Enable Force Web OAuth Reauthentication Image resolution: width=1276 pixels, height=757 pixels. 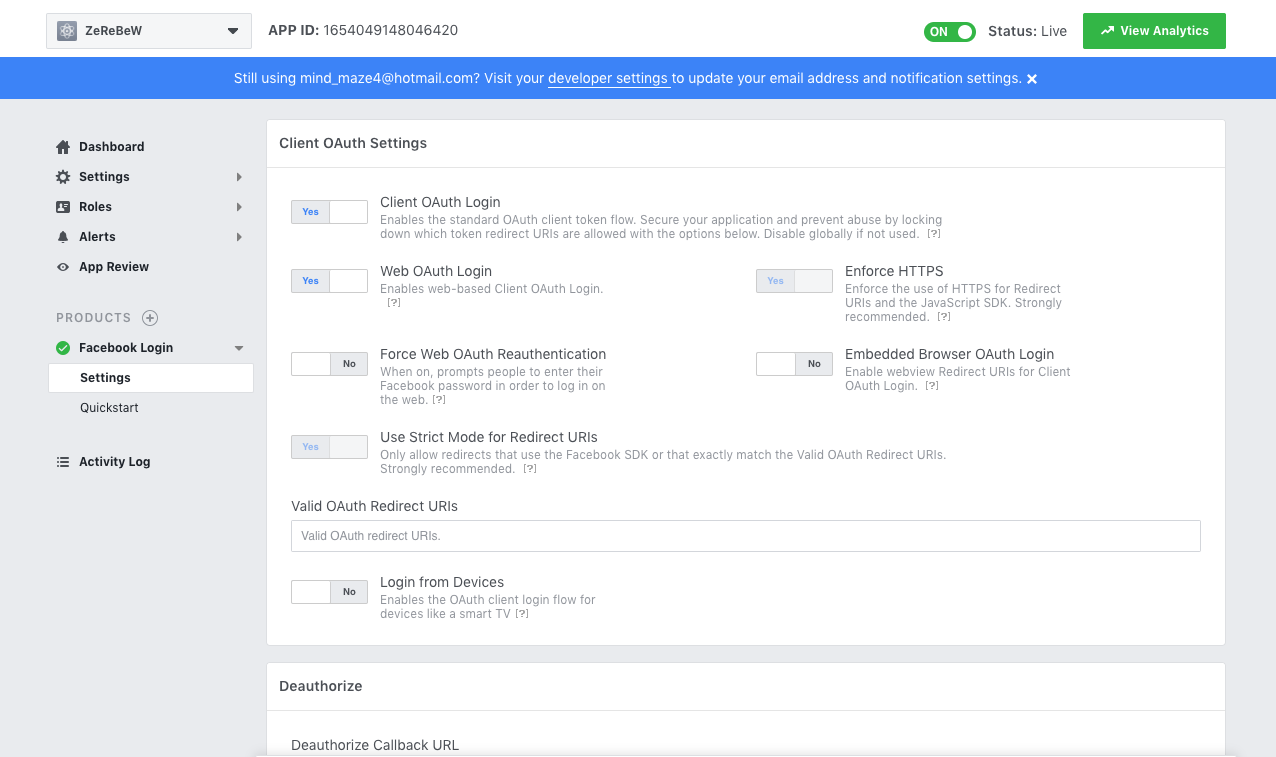(329, 364)
